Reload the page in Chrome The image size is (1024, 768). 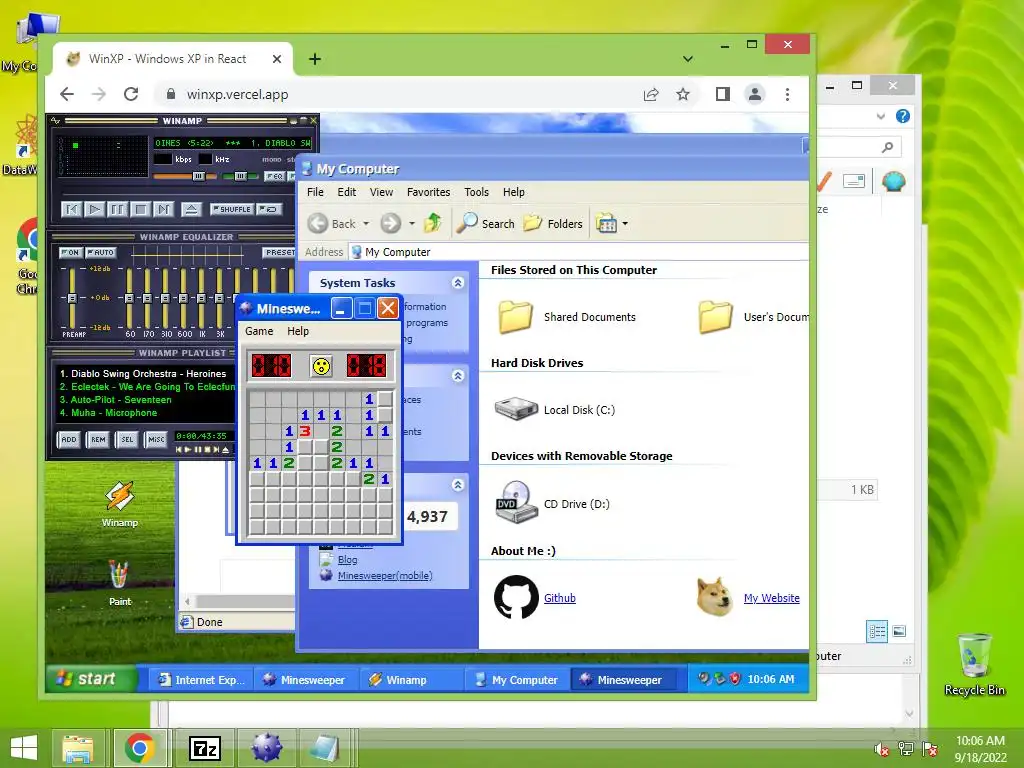[131, 94]
